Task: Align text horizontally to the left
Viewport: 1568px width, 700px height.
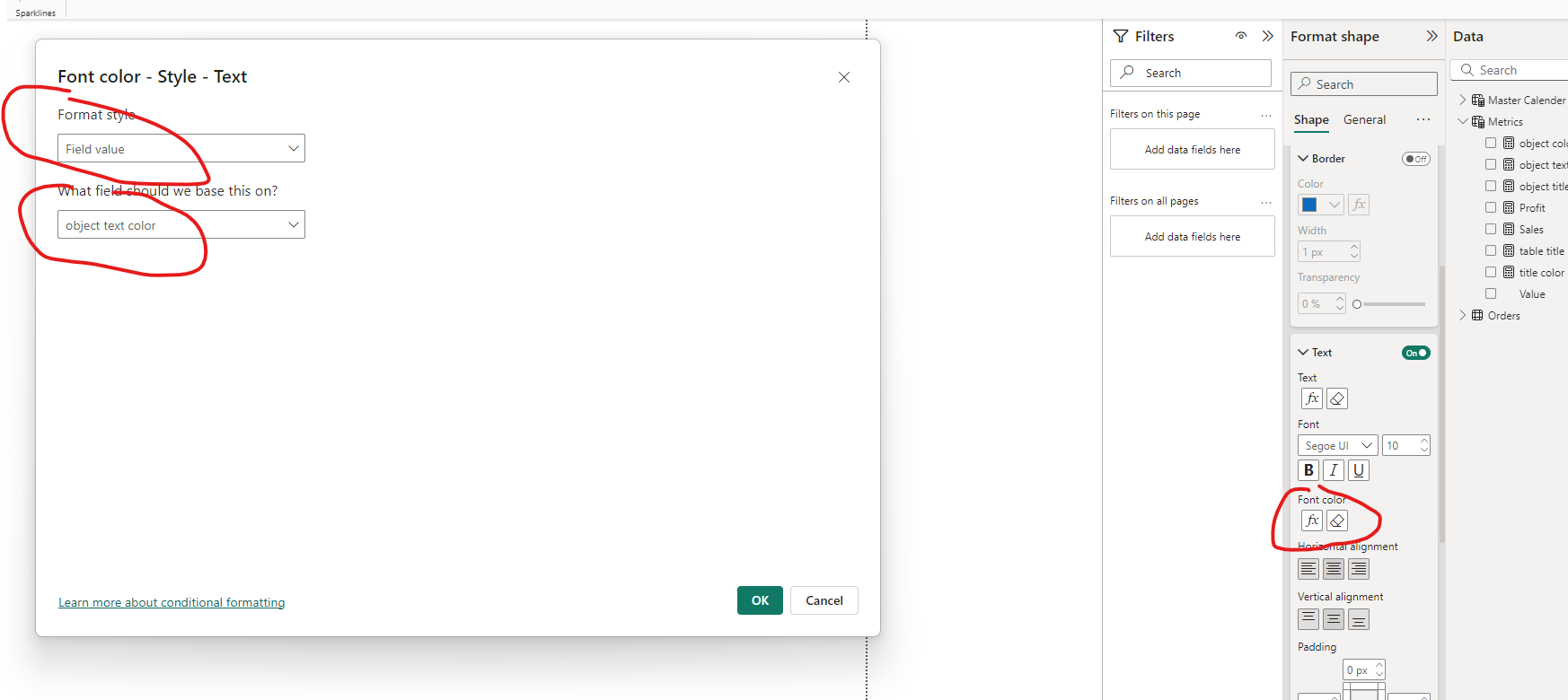Action: coord(1308,569)
